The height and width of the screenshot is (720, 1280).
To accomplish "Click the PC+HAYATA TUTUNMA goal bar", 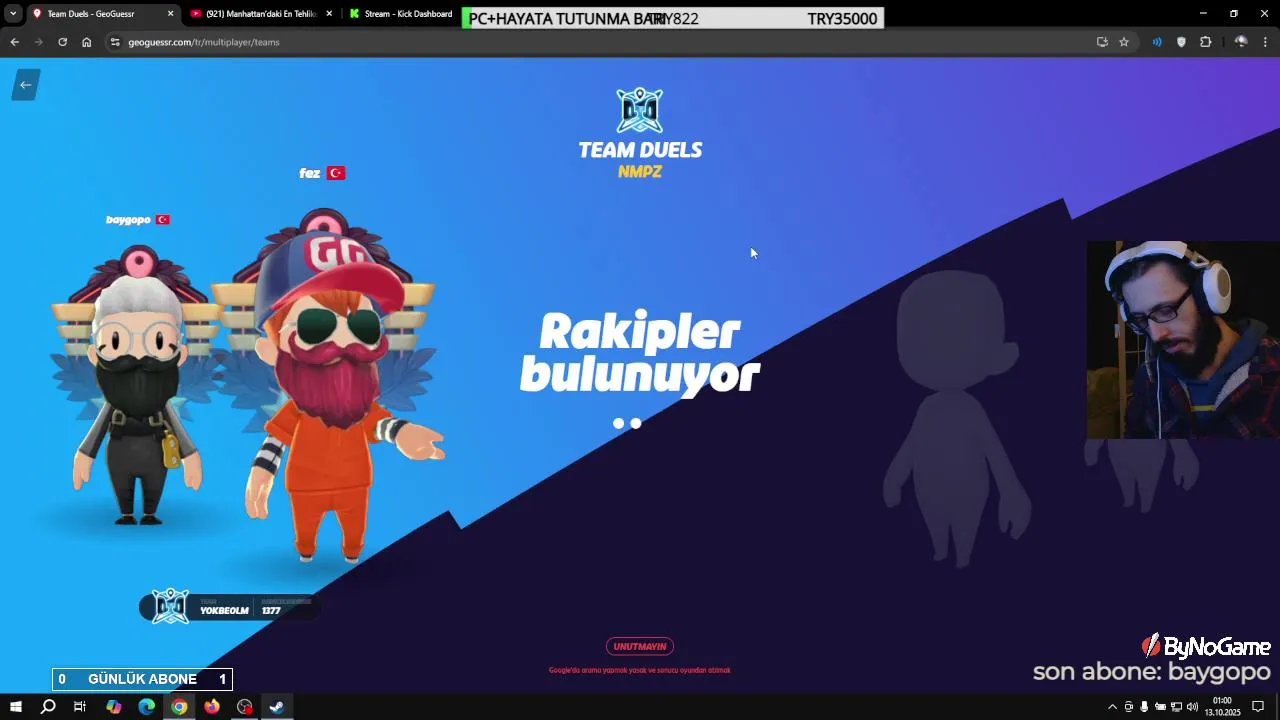I will point(673,18).
